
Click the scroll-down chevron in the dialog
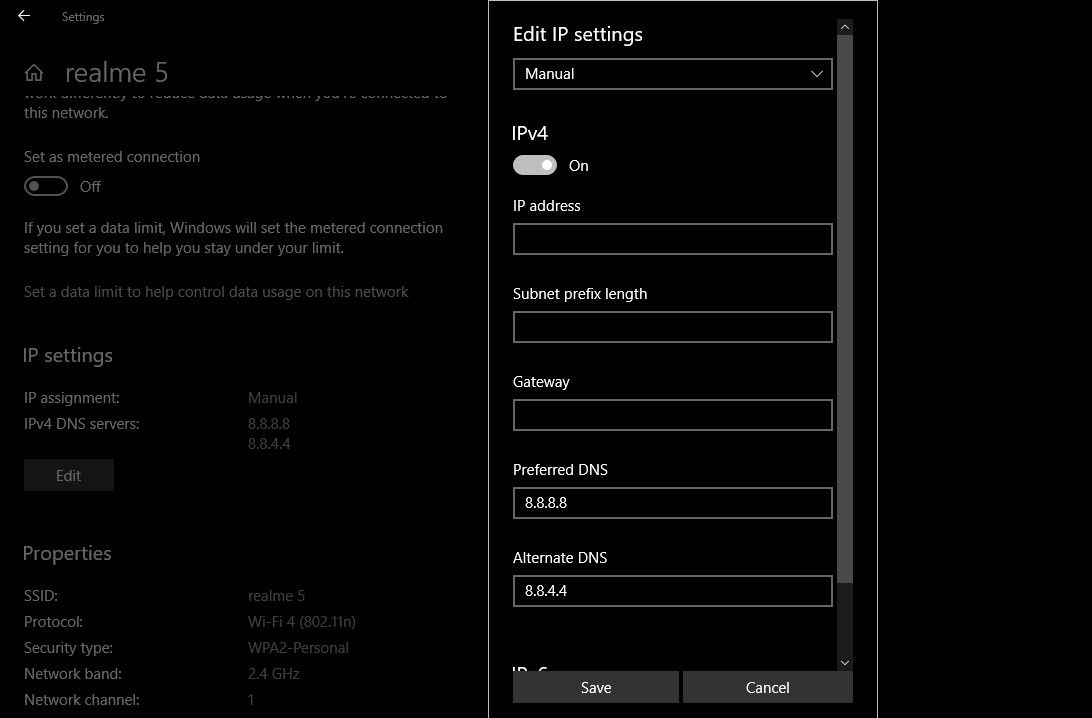tap(844, 662)
